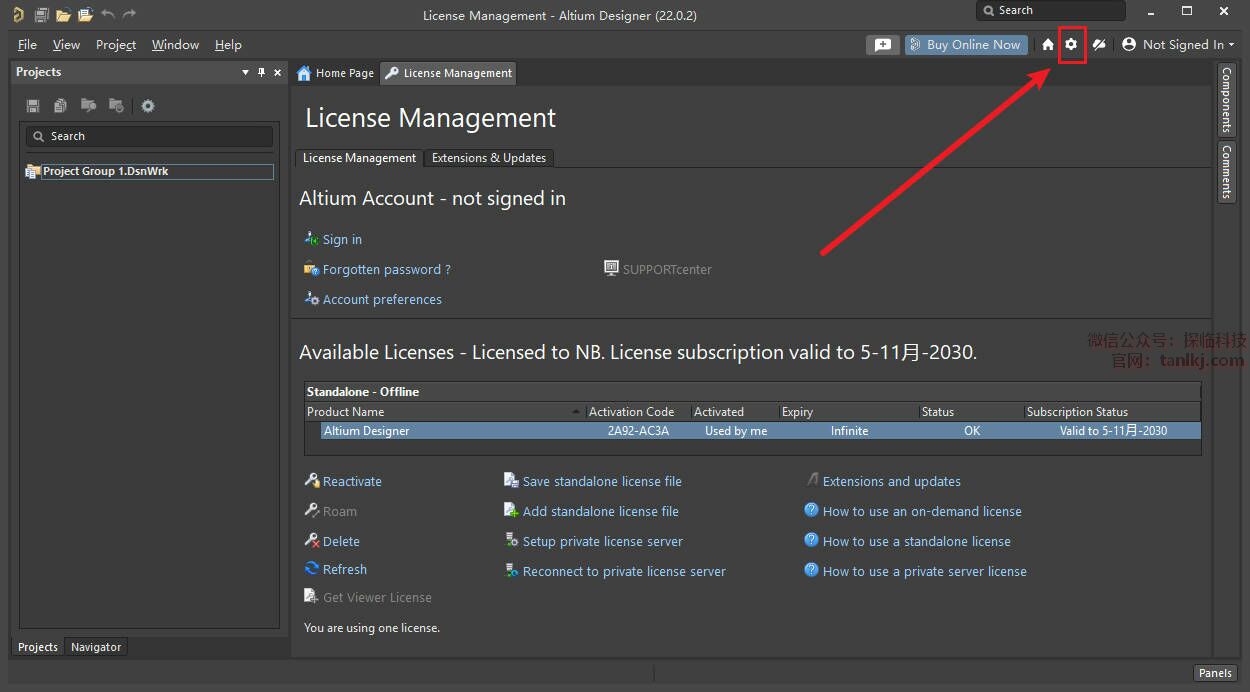
Task: Open How to use a standalone license
Action: [917, 541]
